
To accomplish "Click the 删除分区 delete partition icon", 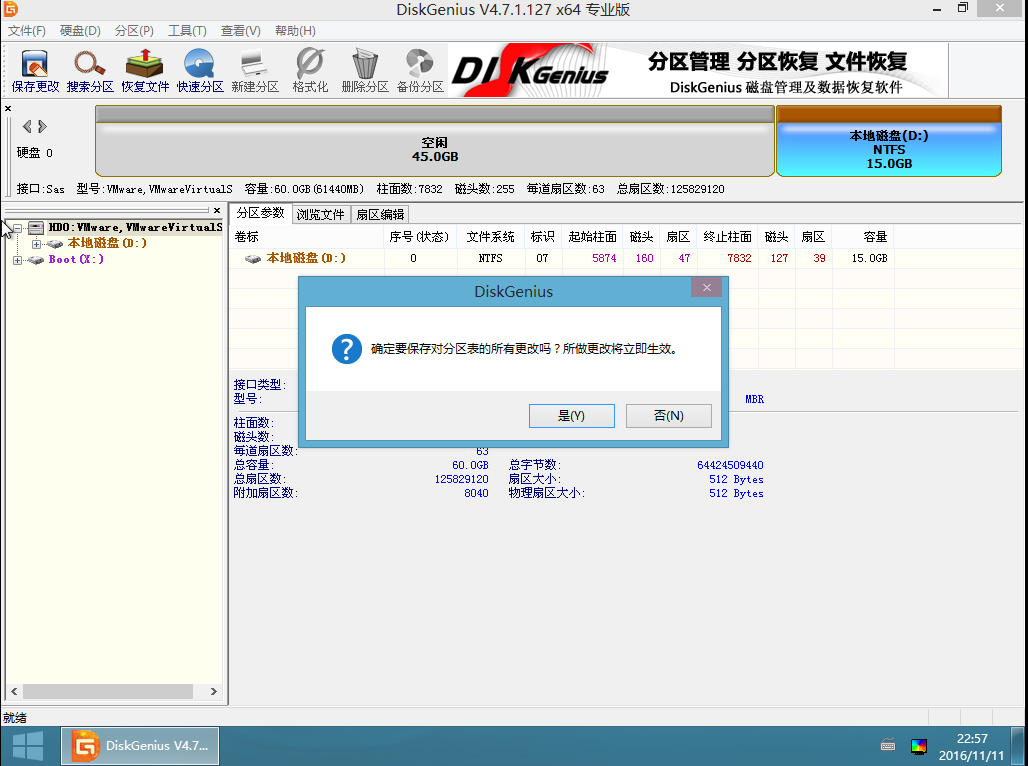I will pos(365,71).
